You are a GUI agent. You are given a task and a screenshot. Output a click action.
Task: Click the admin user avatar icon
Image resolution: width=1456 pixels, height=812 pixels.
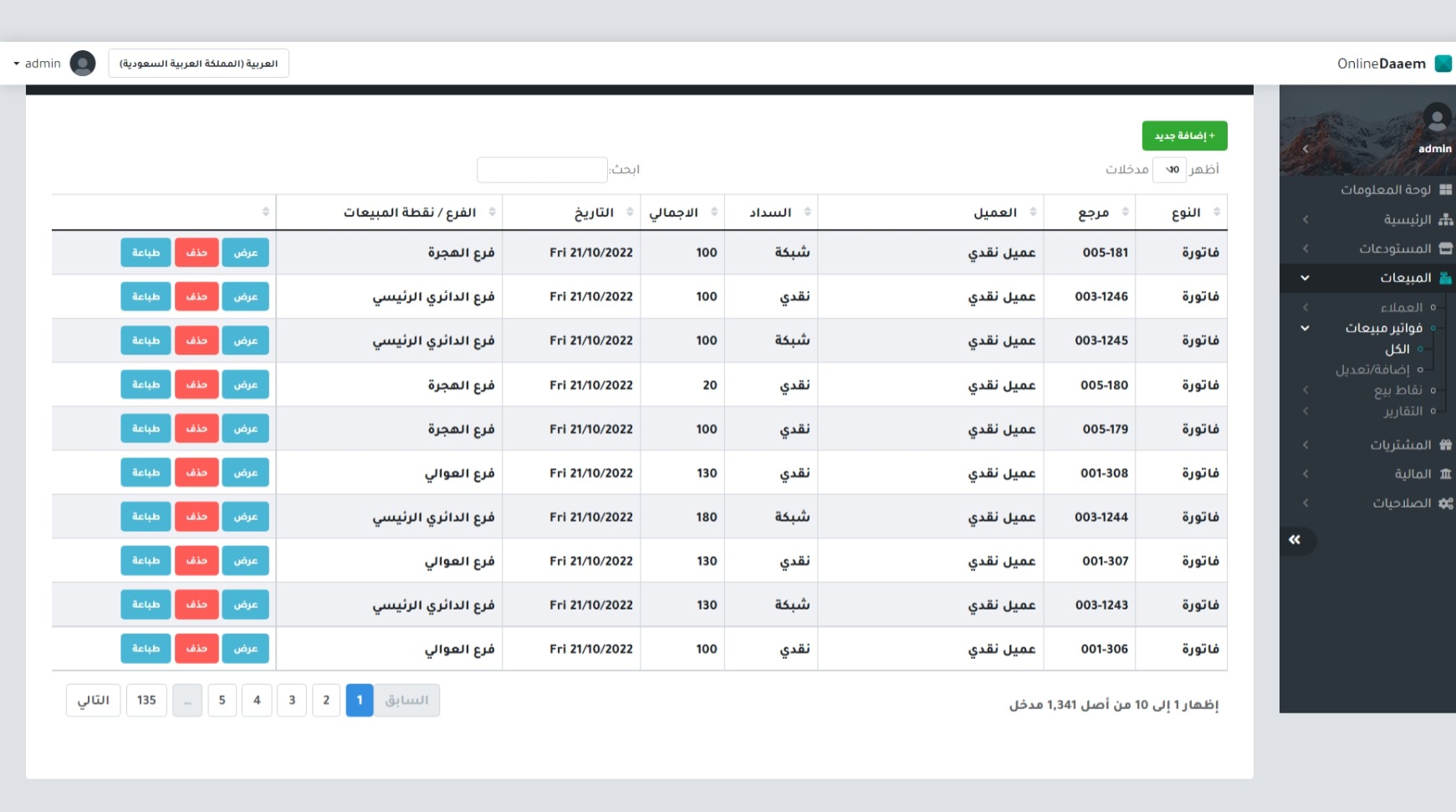tap(83, 64)
